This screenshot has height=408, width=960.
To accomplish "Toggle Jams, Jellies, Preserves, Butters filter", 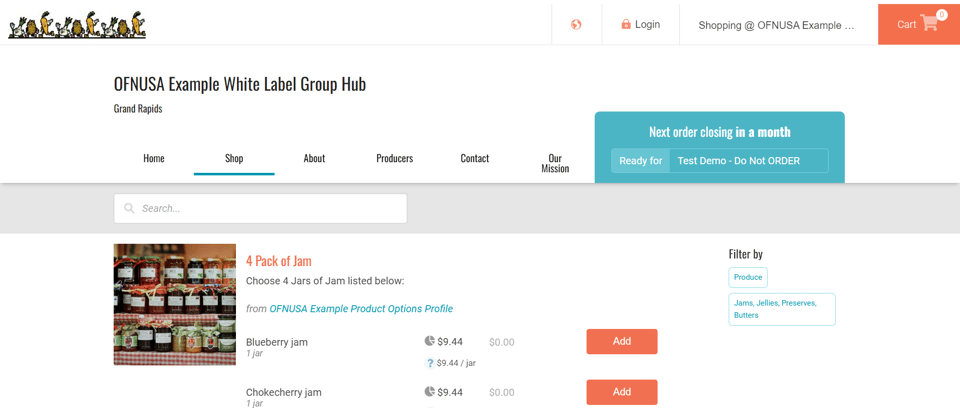I will [x=781, y=309].
